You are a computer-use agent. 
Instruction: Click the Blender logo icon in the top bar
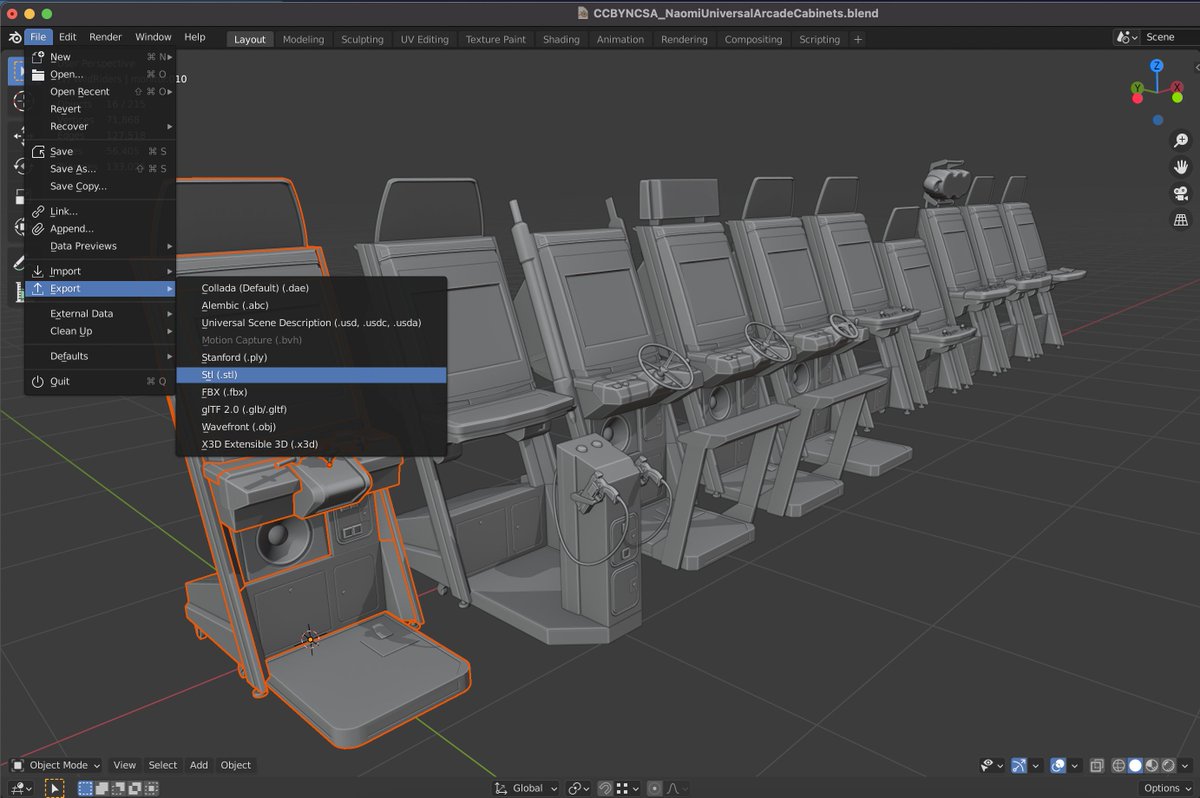14,38
